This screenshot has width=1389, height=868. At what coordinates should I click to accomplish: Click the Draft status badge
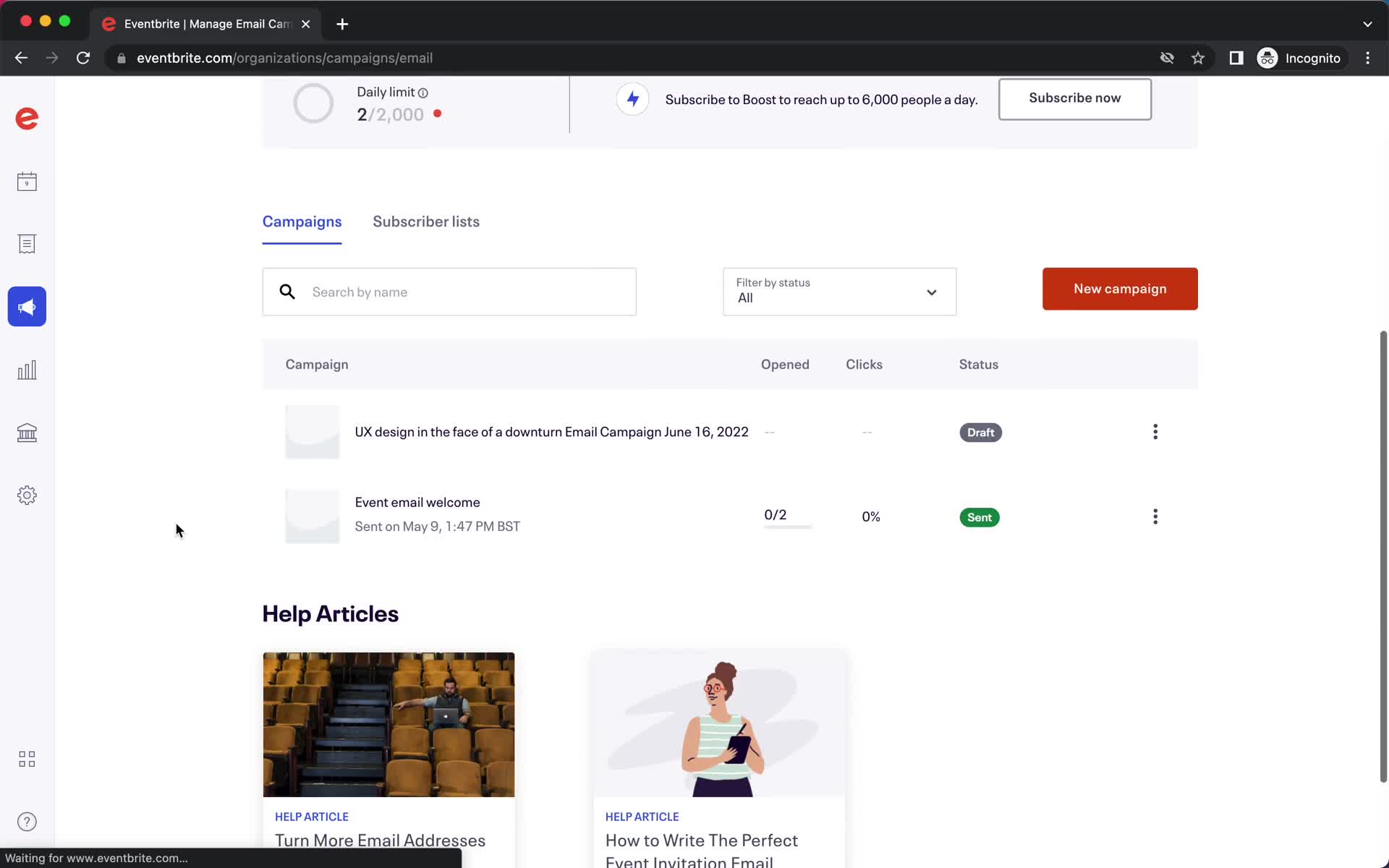pyautogui.click(x=980, y=433)
